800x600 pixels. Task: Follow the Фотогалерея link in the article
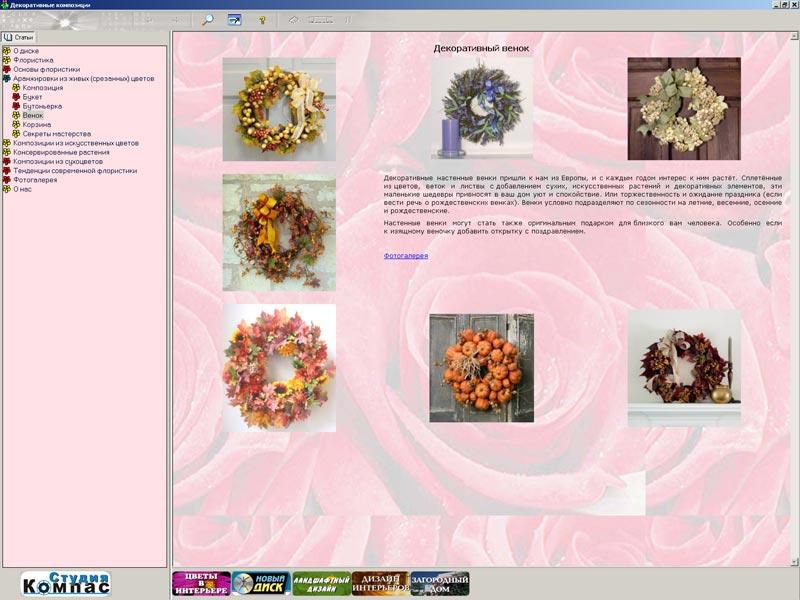click(x=405, y=256)
